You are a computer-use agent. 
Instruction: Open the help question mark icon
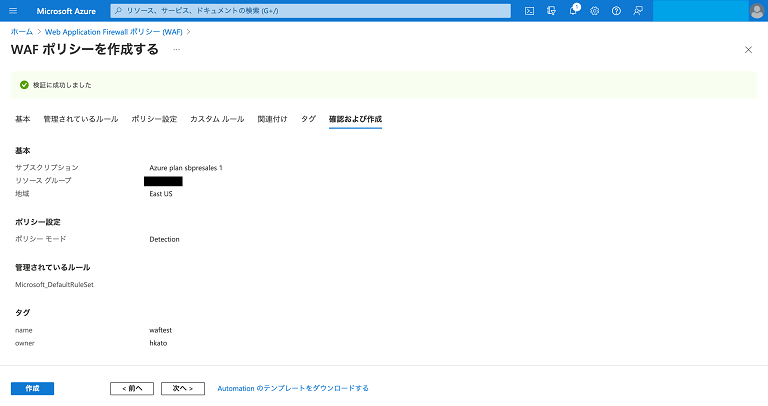tap(616, 11)
